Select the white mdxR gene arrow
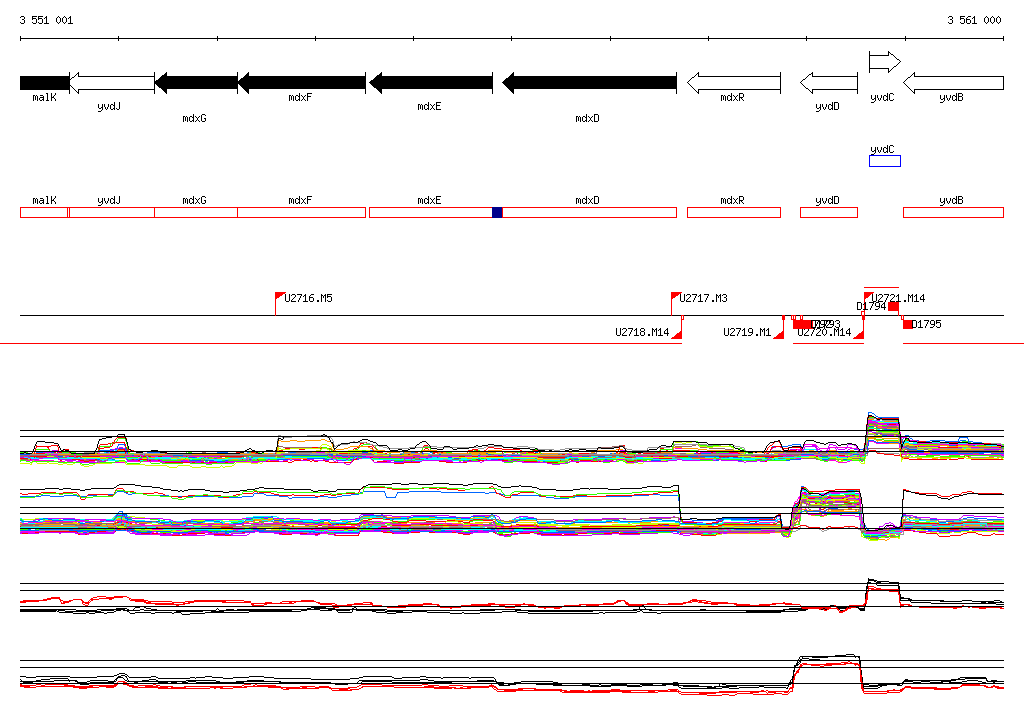1024x714 pixels. tap(734, 83)
